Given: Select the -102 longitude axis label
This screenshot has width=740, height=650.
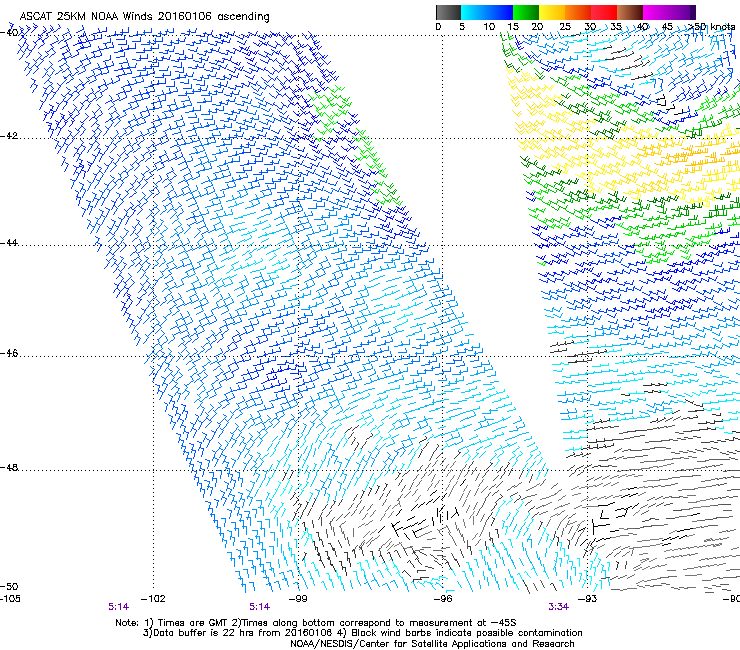Looking at the screenshot, I should pos(154,599).
